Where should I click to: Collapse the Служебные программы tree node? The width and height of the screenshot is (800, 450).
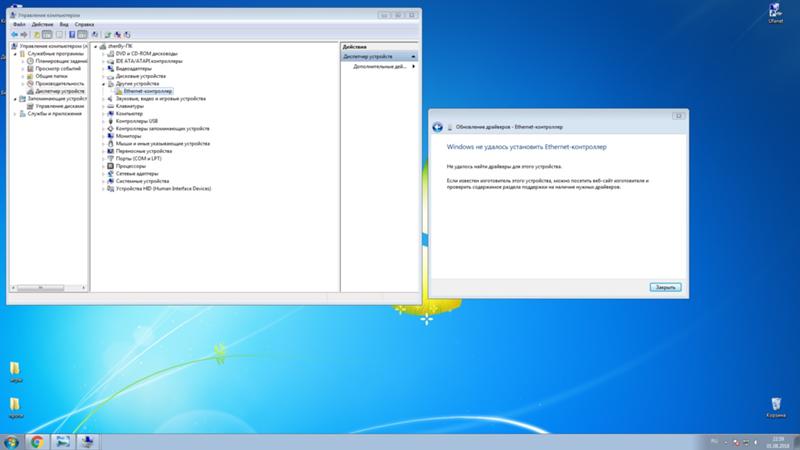pyautogui.click(x=15, y=54)
